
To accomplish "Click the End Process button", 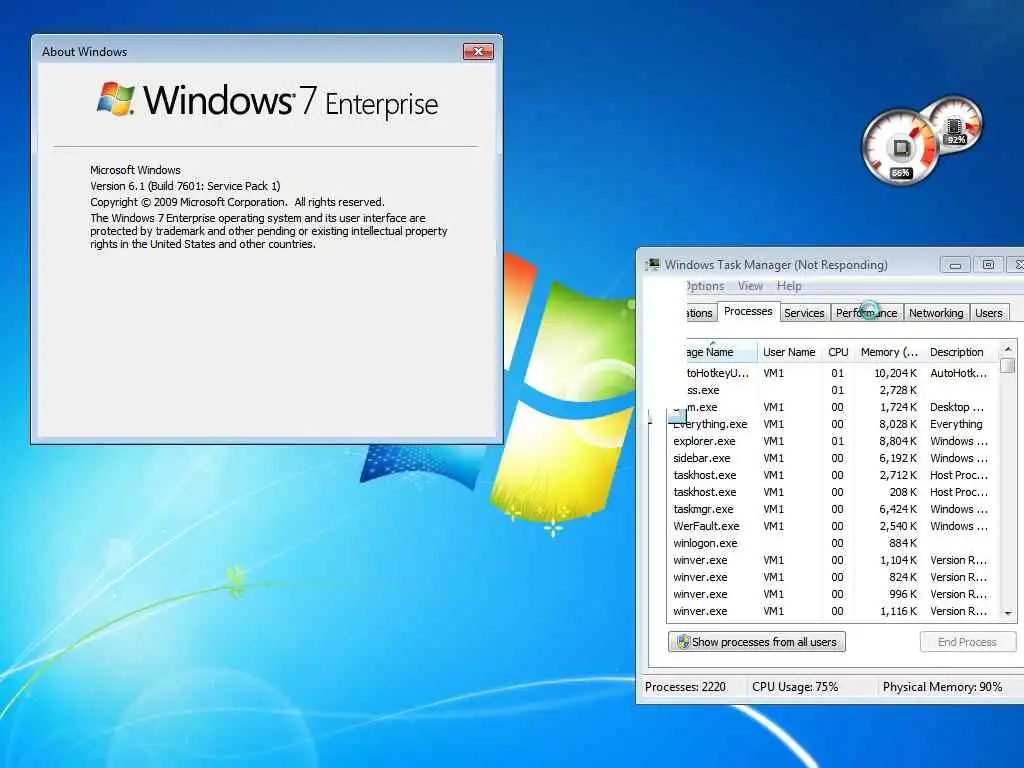I will tap(967, 641).
